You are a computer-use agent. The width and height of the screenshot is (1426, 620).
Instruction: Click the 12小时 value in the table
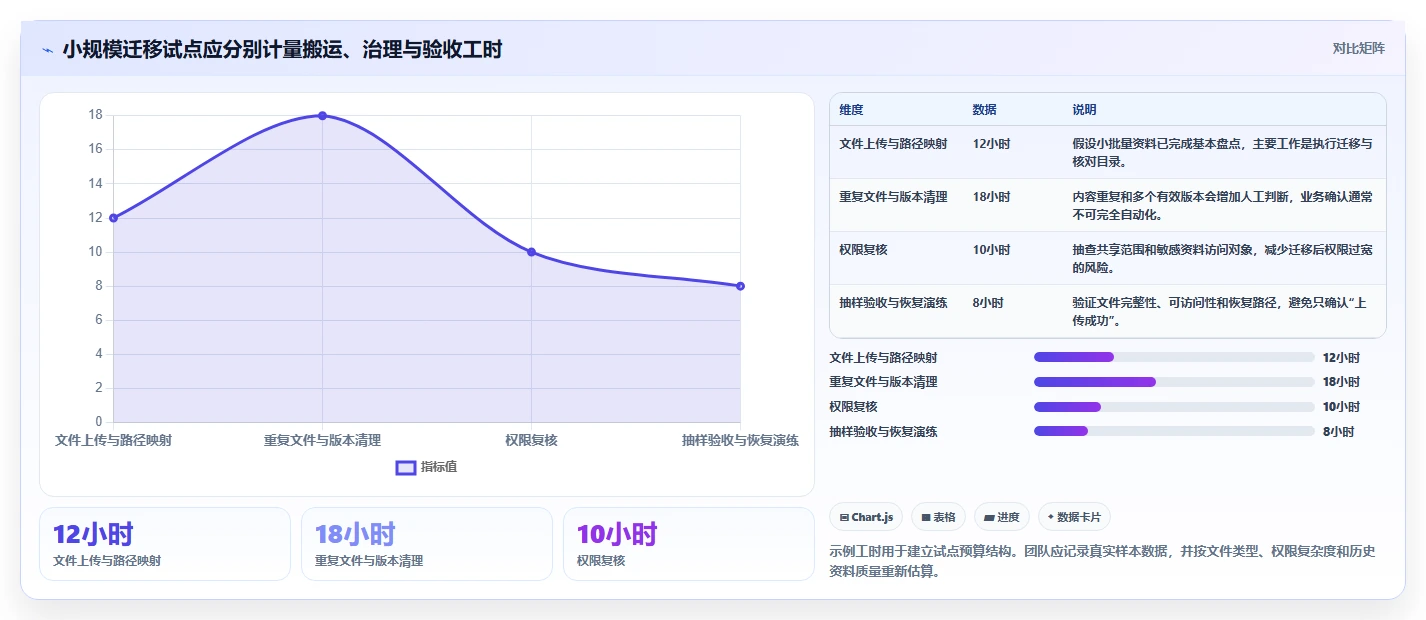click(991, 144)
